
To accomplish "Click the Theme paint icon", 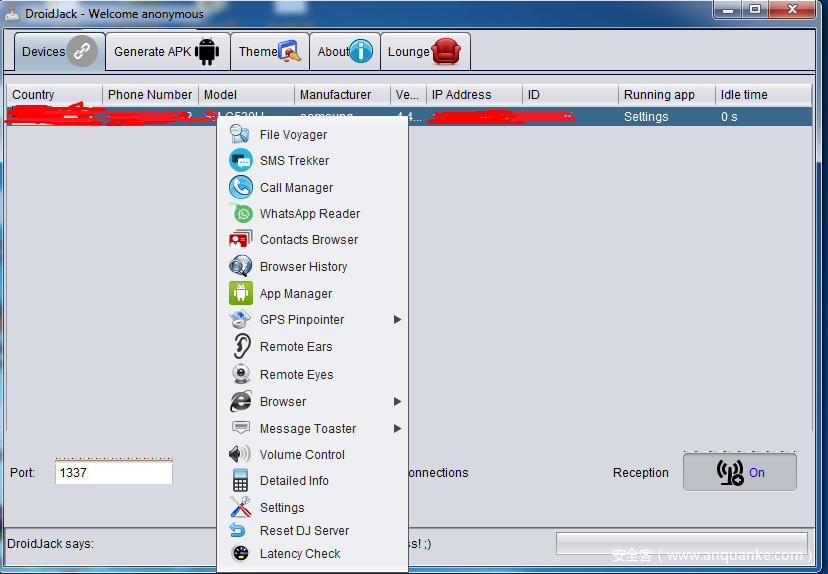I will (289, 51).
